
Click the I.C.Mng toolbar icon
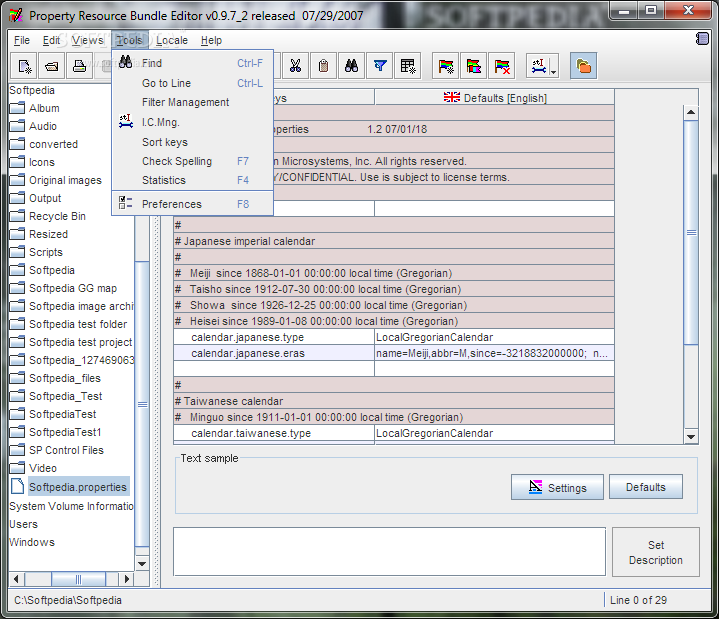coord(539,66)
